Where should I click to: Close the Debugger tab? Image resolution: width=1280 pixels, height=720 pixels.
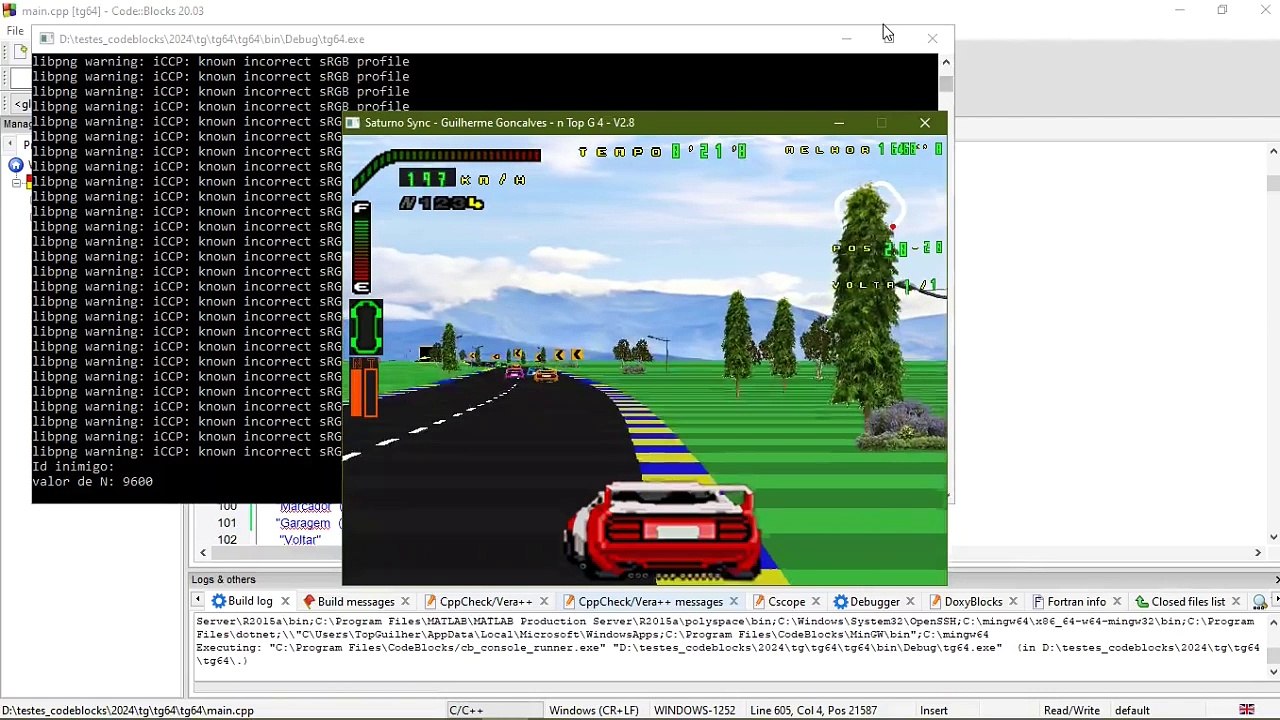[910, 601]
